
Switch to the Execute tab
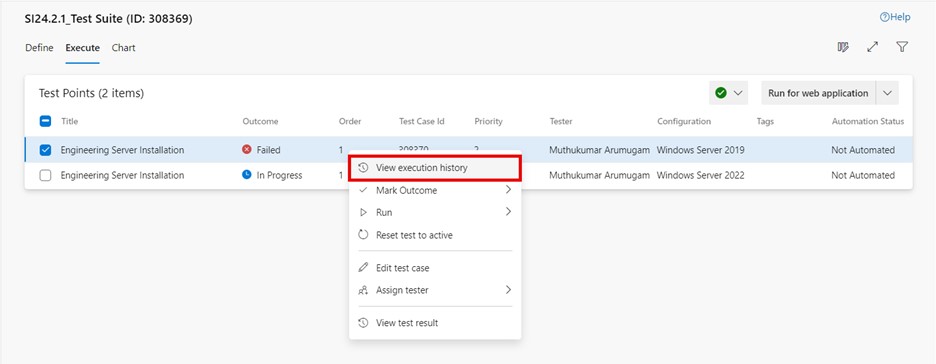pos(82,48)
